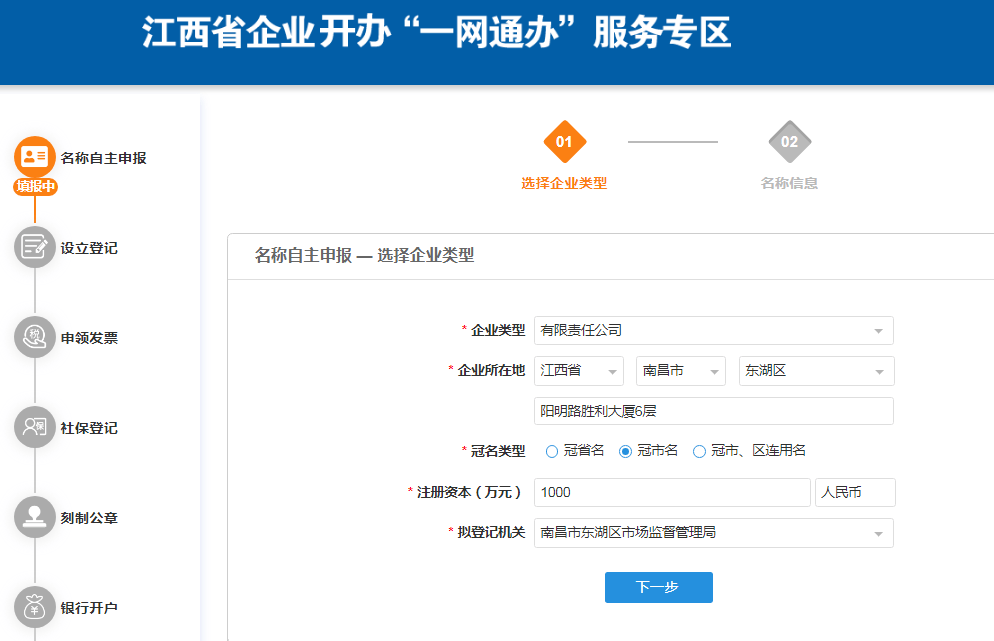This screenshot has height=641, width=994.
Task: Expand the 东湖区 district dropdown
Action: click(816, 370)
